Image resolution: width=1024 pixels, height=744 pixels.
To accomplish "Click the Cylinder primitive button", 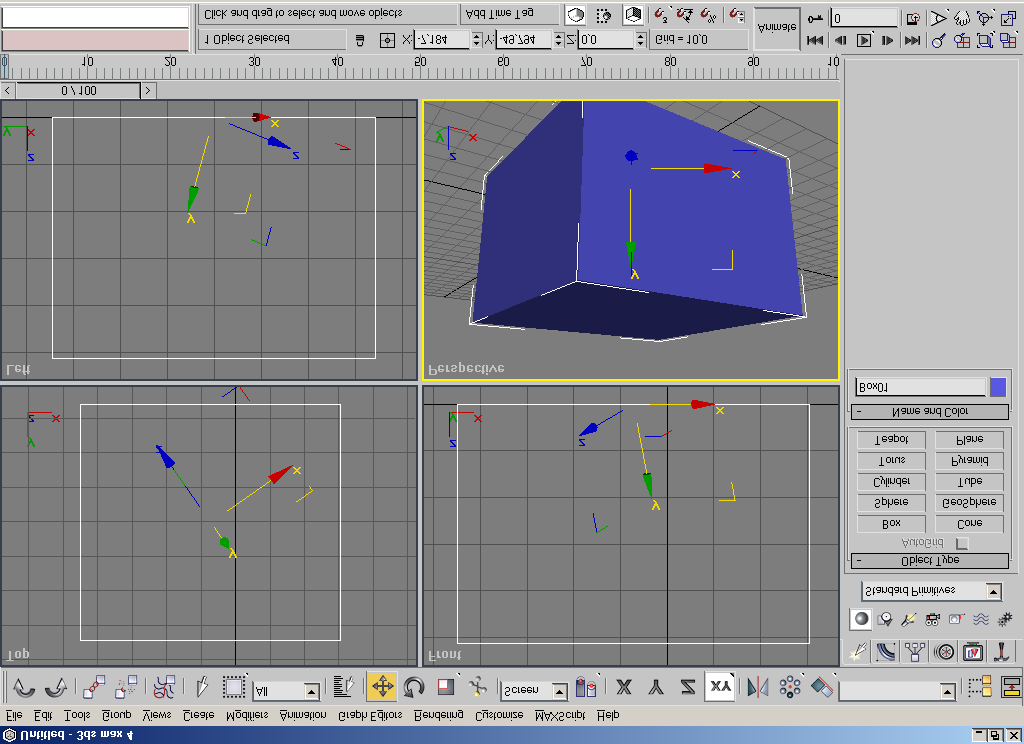I will point(891,481).
